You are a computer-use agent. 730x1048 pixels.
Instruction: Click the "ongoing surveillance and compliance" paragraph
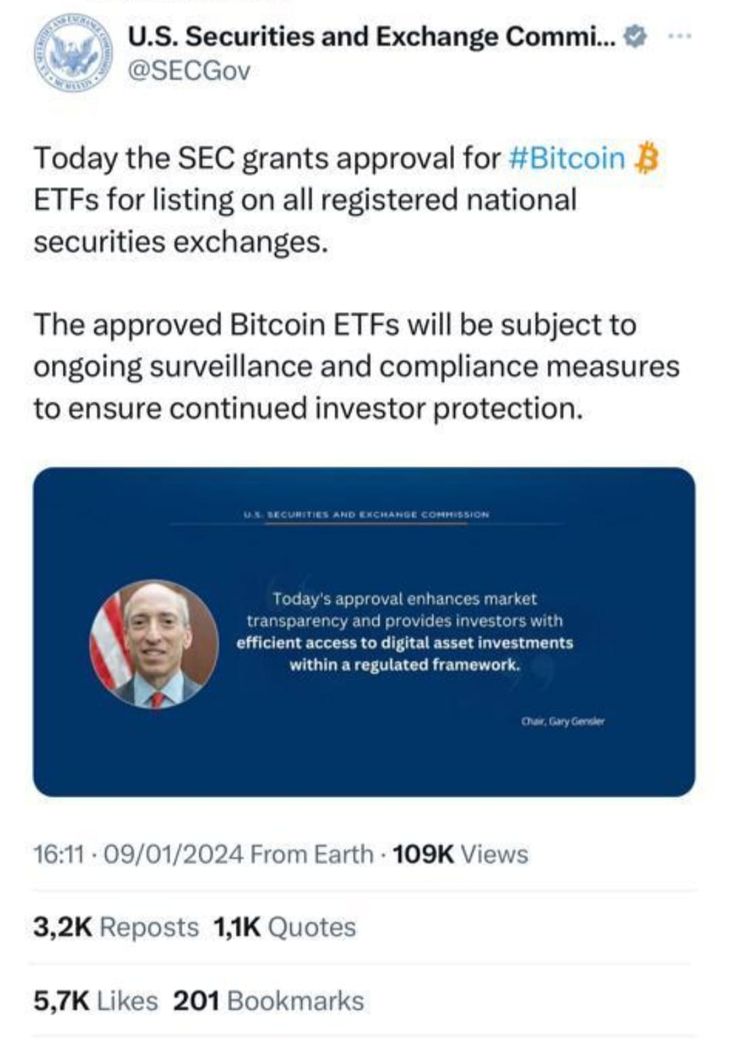356,366
